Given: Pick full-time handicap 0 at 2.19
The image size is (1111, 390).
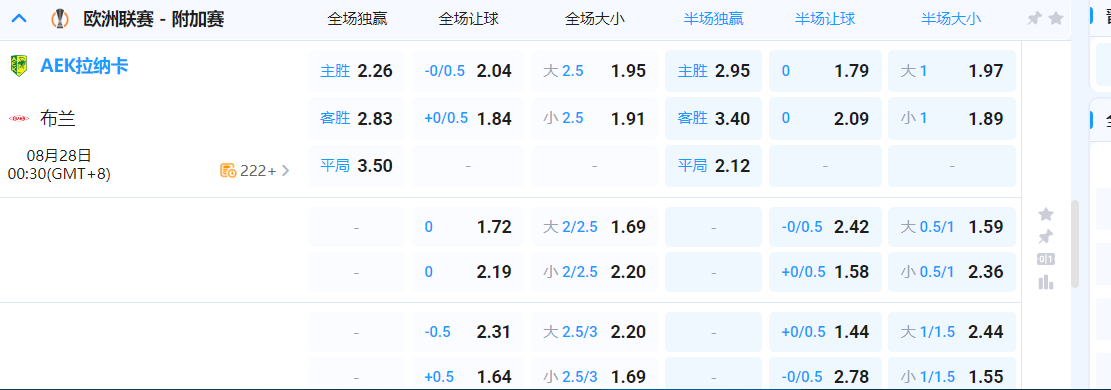Looking at the screenshot, I should (468, 272).
